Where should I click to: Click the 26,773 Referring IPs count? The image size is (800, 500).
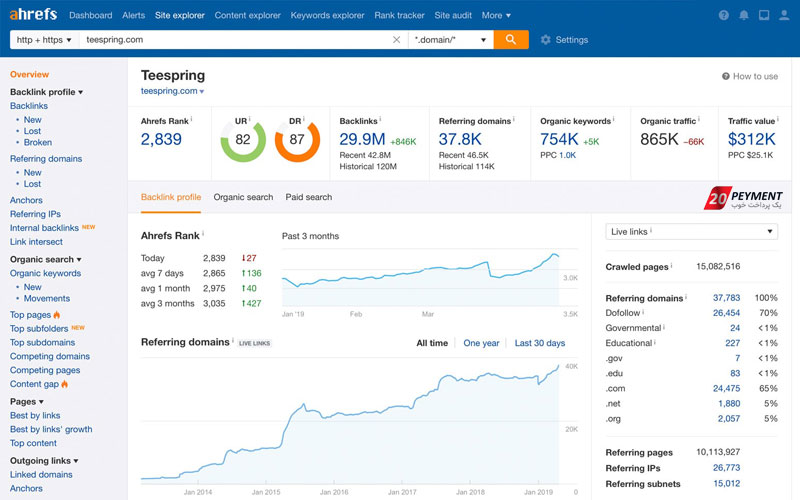727,467
